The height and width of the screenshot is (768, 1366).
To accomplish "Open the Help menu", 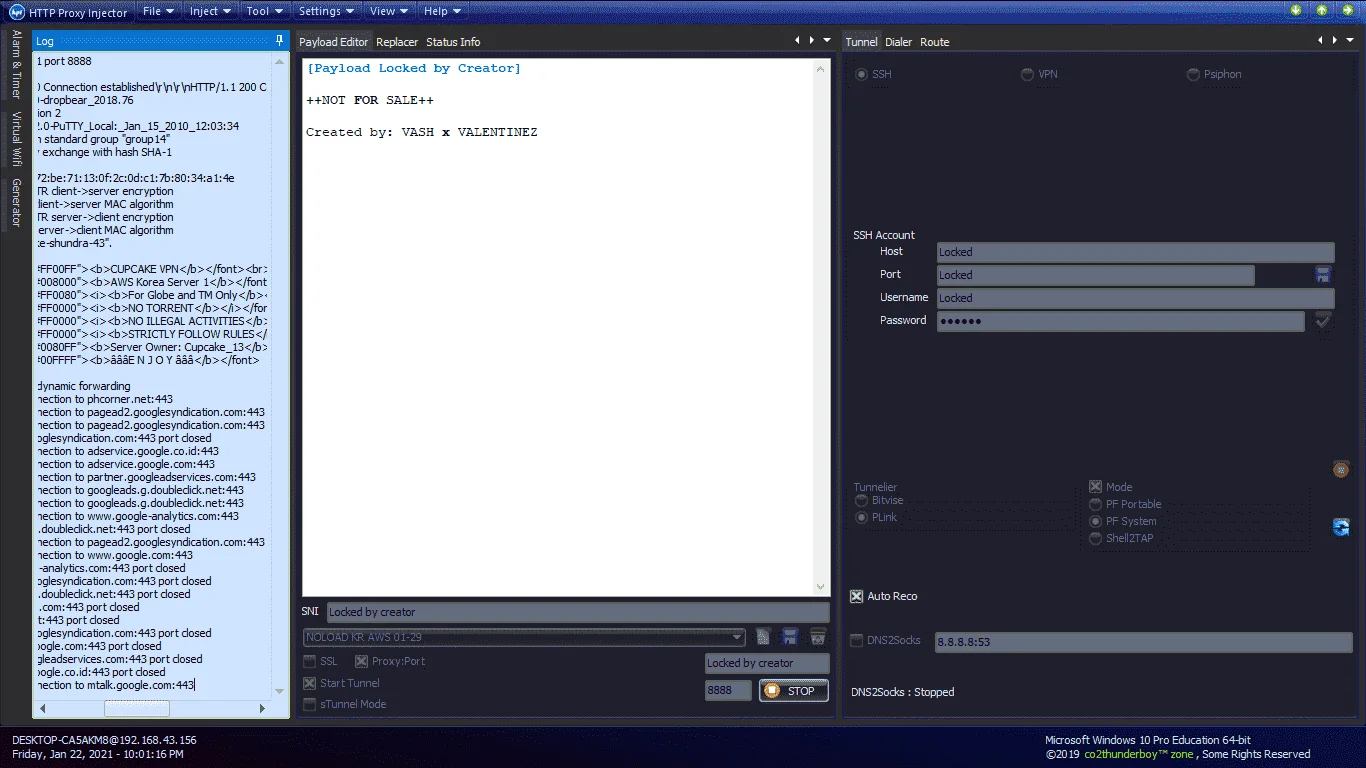I will (442, 11).
